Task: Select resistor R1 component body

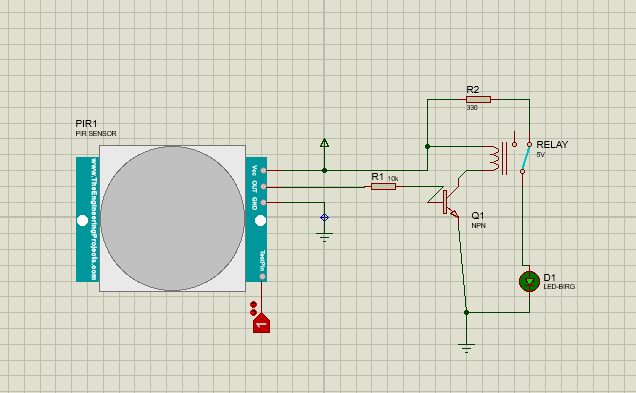Action: [383, 187]
